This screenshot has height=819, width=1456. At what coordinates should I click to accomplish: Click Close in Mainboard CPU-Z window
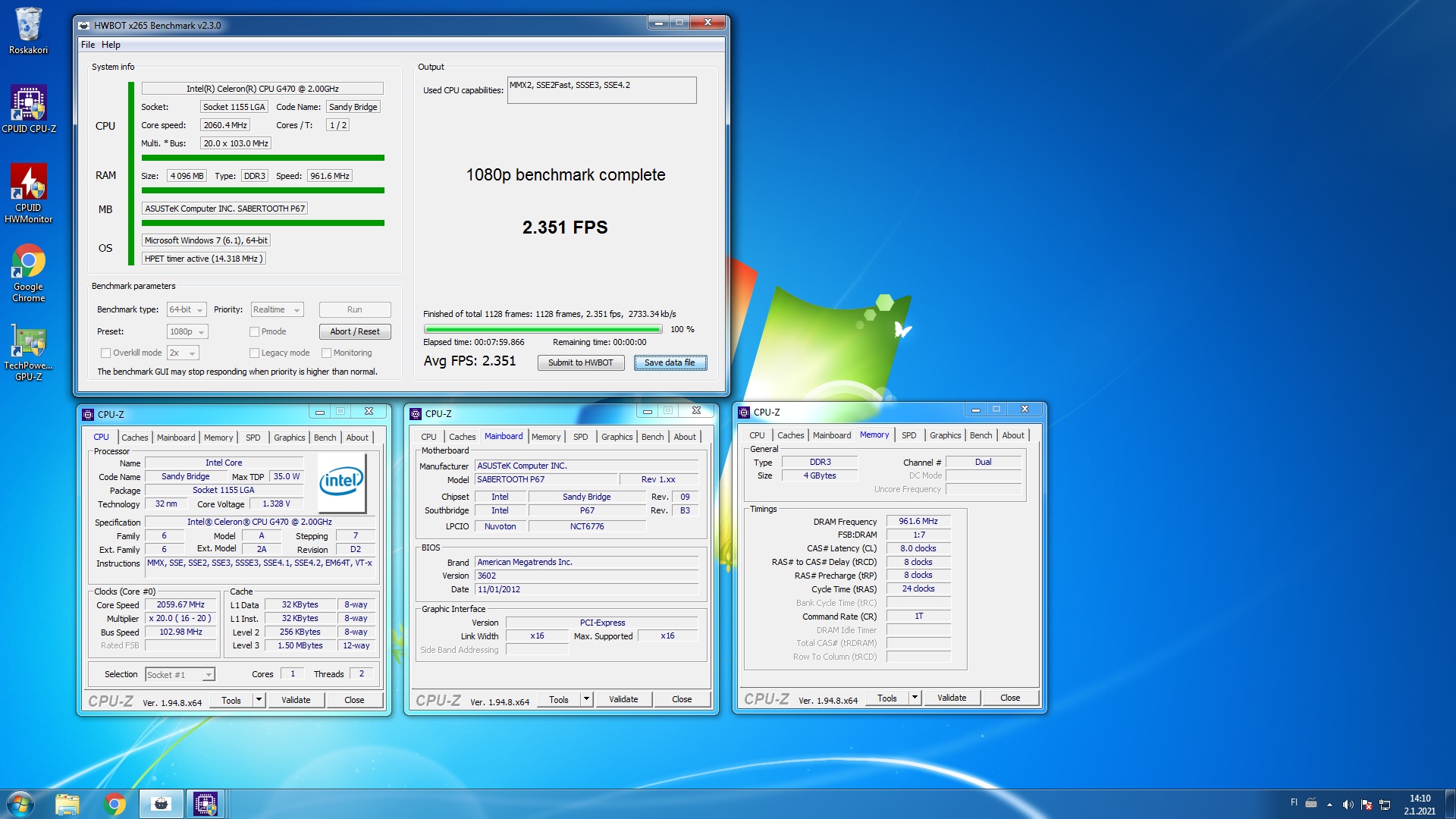682,699
